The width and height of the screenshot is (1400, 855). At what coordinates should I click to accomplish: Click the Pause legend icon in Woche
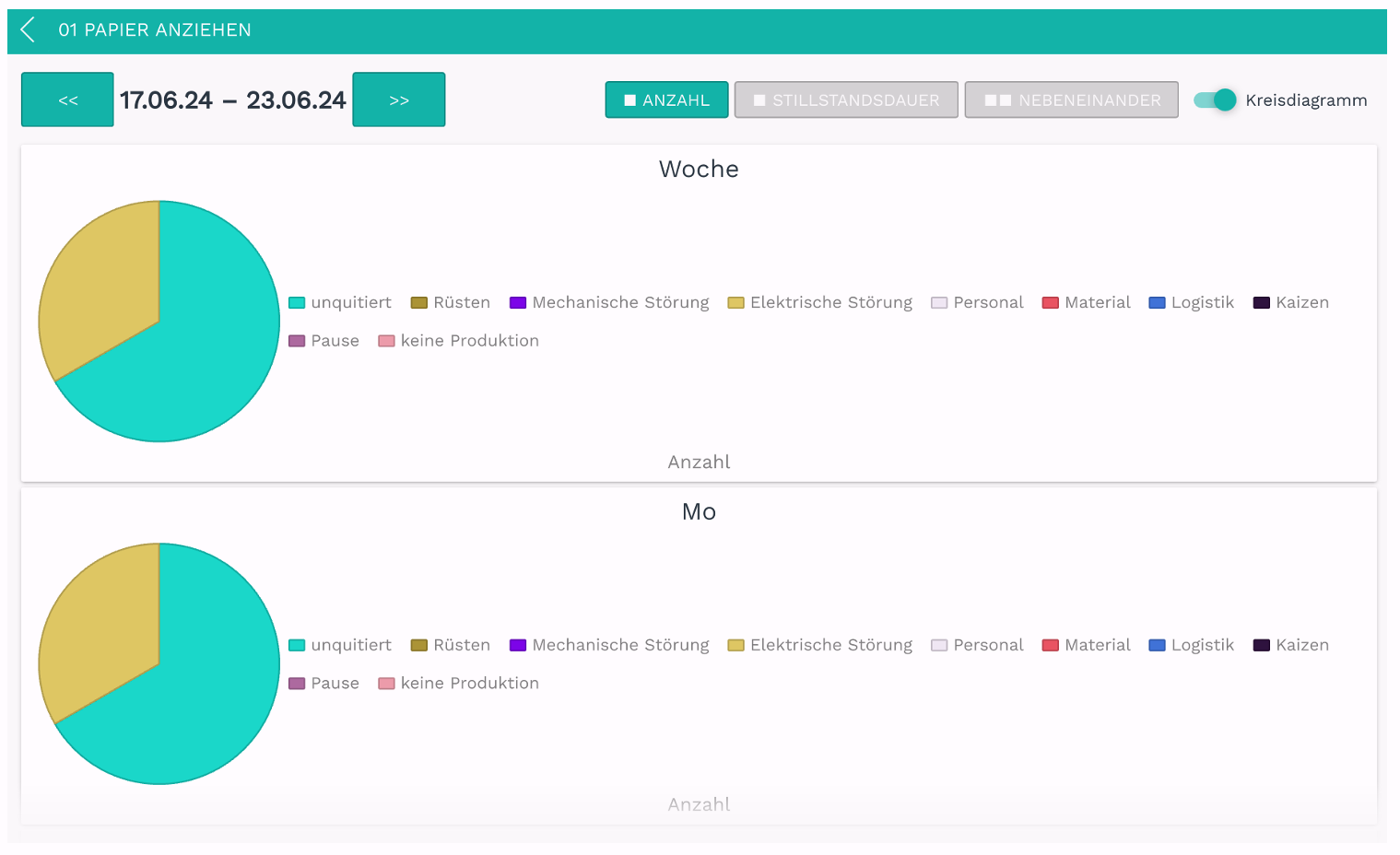(297, 341)
